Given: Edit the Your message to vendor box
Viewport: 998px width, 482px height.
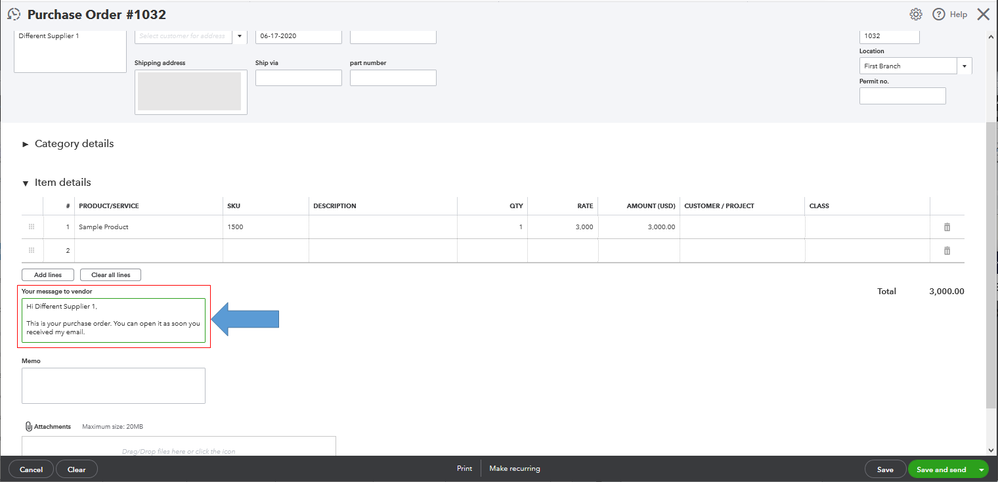Looking at the screenshot, I should tap(113, 320).
